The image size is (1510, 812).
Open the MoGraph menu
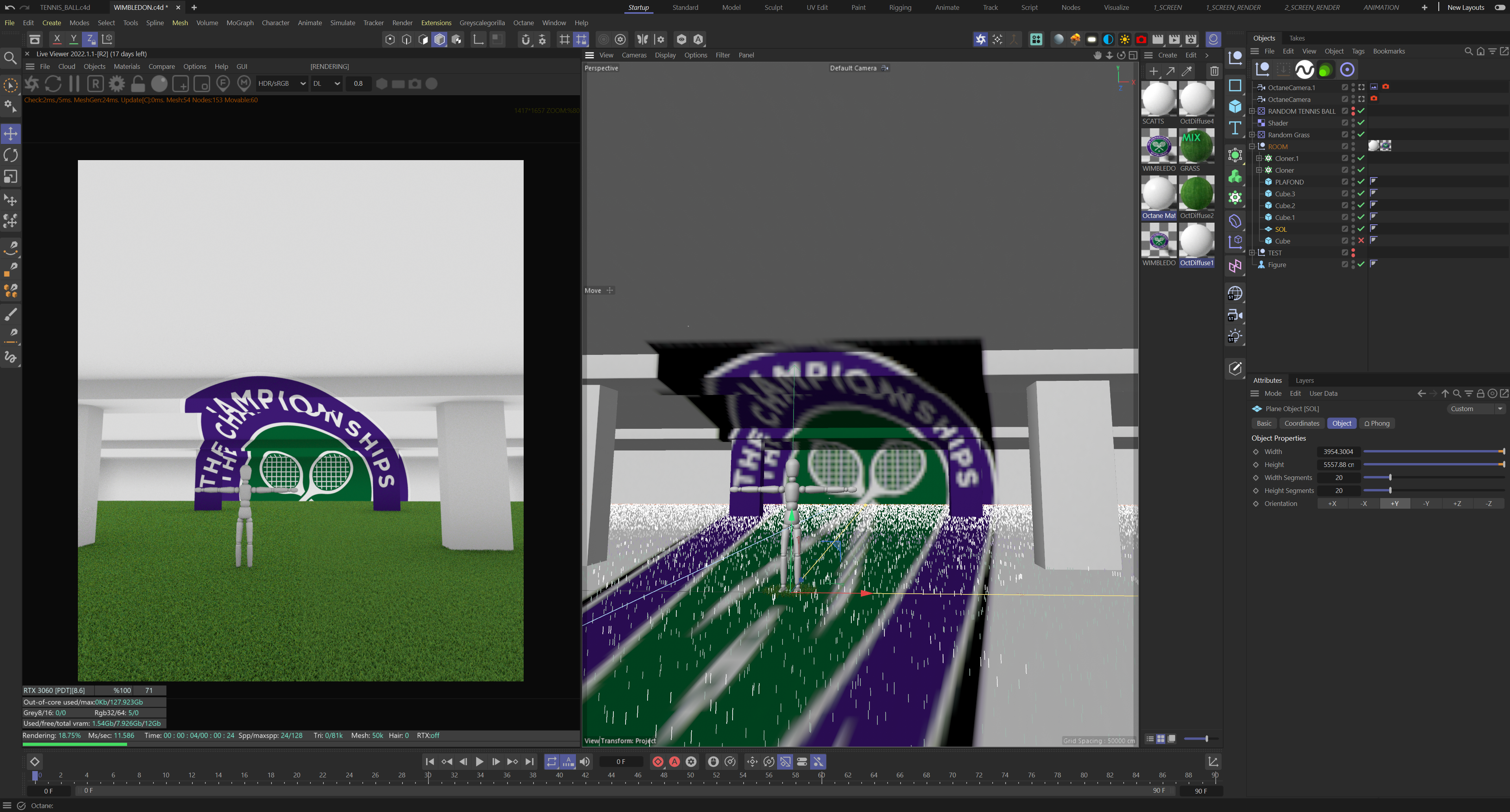point(240,23)
